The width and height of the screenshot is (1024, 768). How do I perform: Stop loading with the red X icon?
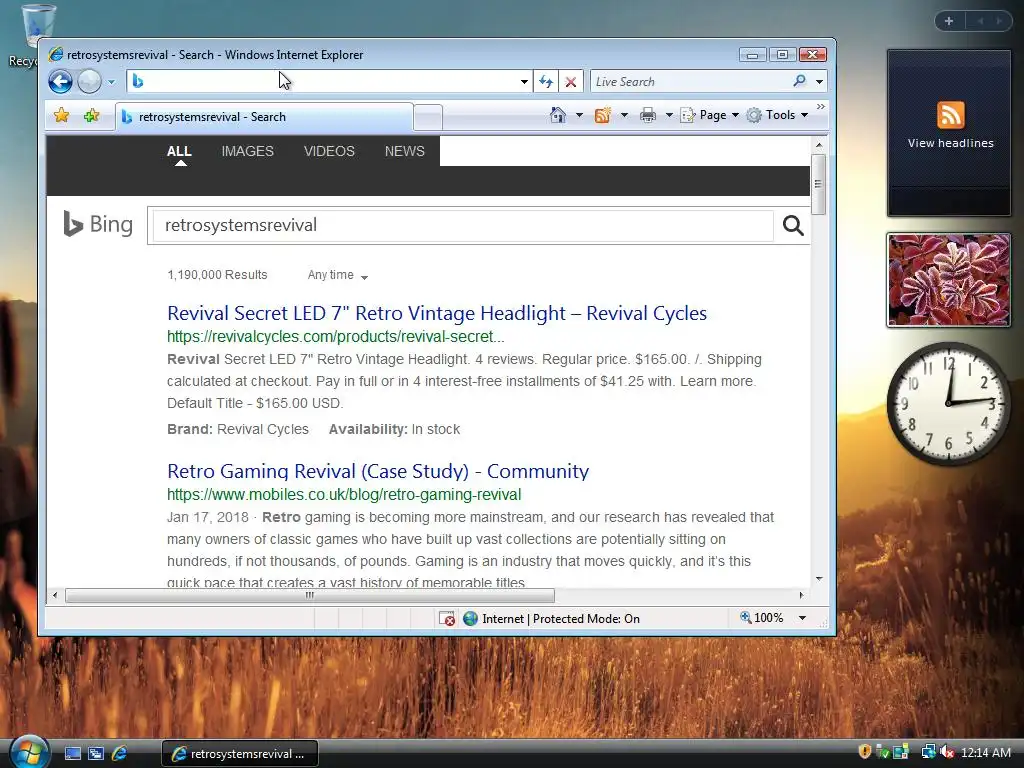(x=571, y=82)
